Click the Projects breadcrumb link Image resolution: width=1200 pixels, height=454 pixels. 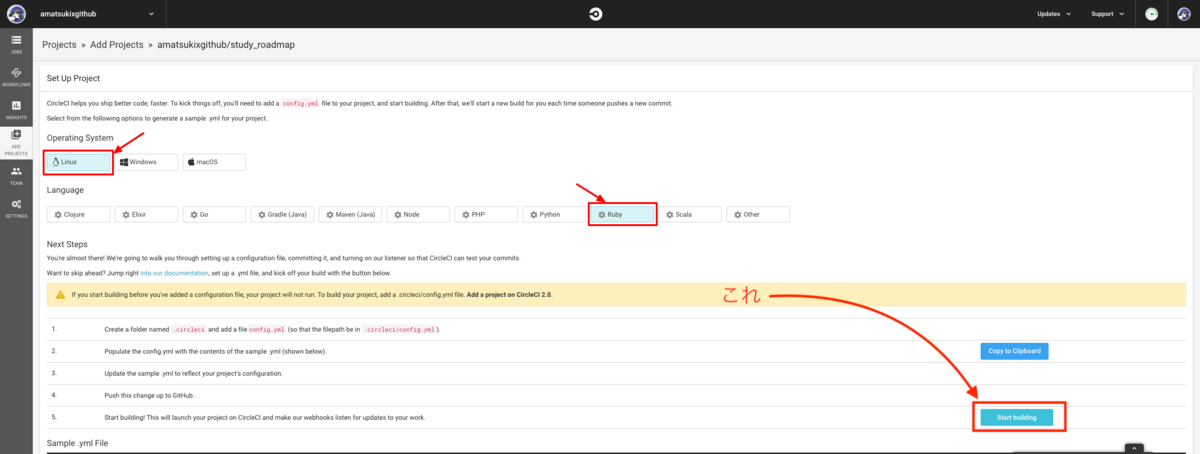click(x=59, y=45)
